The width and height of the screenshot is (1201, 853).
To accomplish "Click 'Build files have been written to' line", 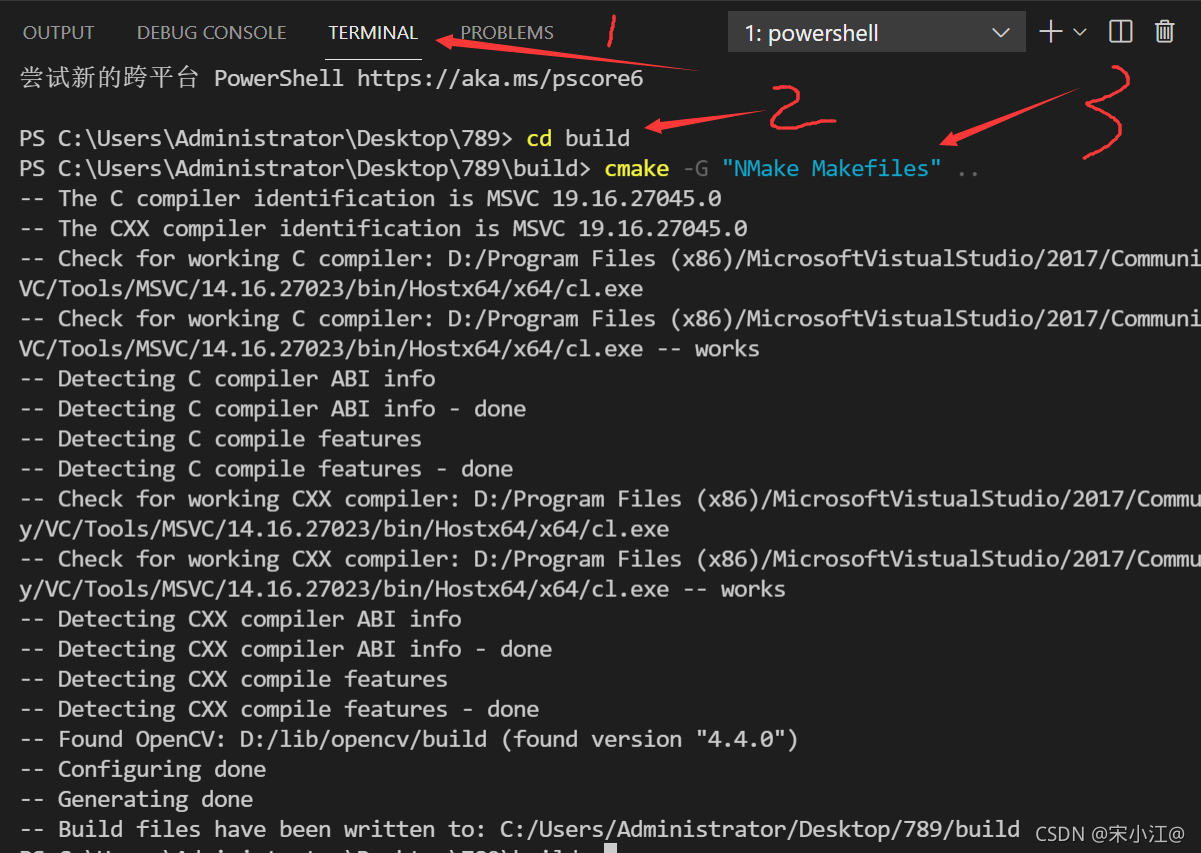I will (x=520, y=828).
